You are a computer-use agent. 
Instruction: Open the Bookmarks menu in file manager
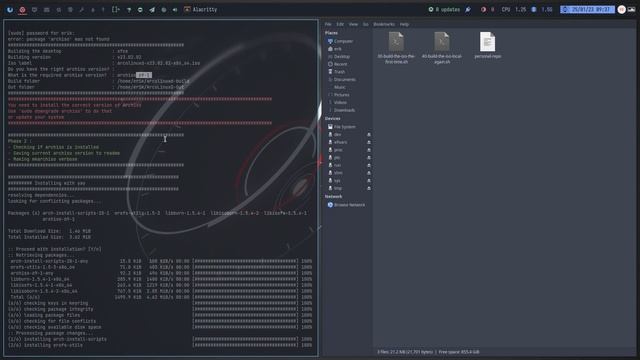[384, 24]
